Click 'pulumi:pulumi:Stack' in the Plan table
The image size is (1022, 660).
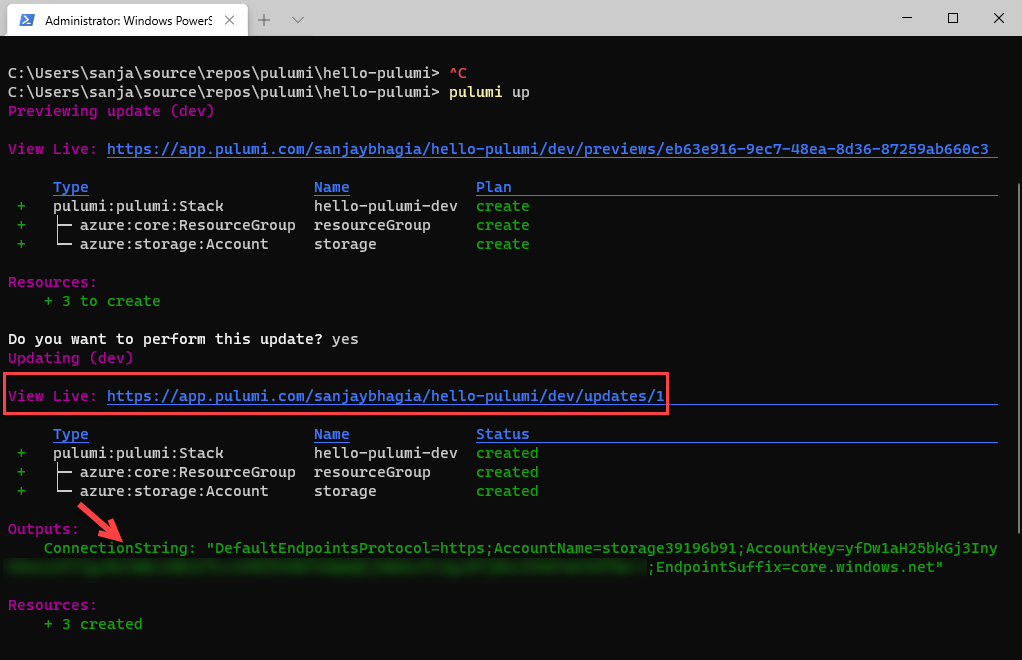coord(138,207)
